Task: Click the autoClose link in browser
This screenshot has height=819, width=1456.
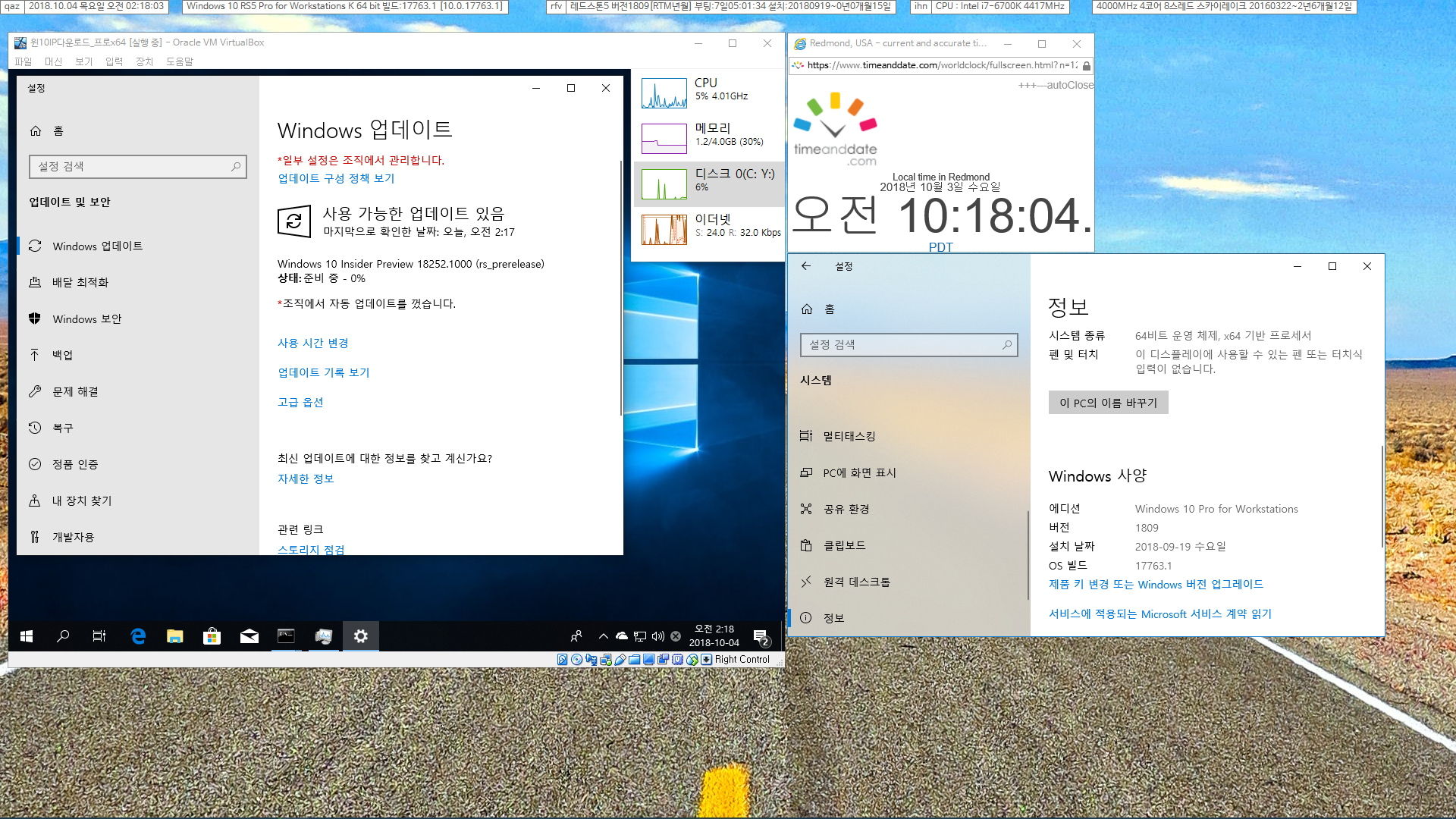Action: (x=1056, y=85)
